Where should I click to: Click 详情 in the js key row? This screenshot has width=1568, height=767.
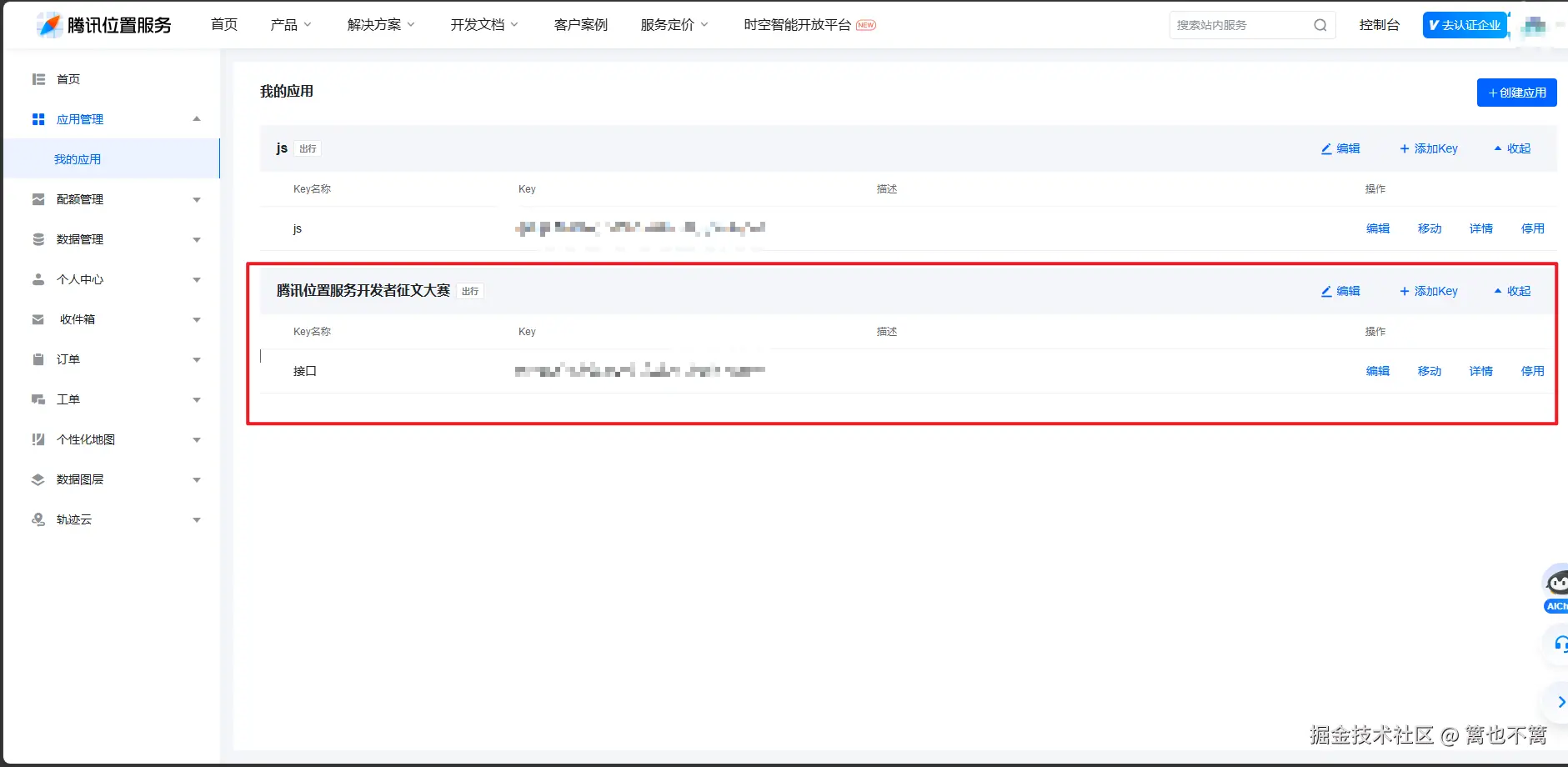click(1481, 228)
